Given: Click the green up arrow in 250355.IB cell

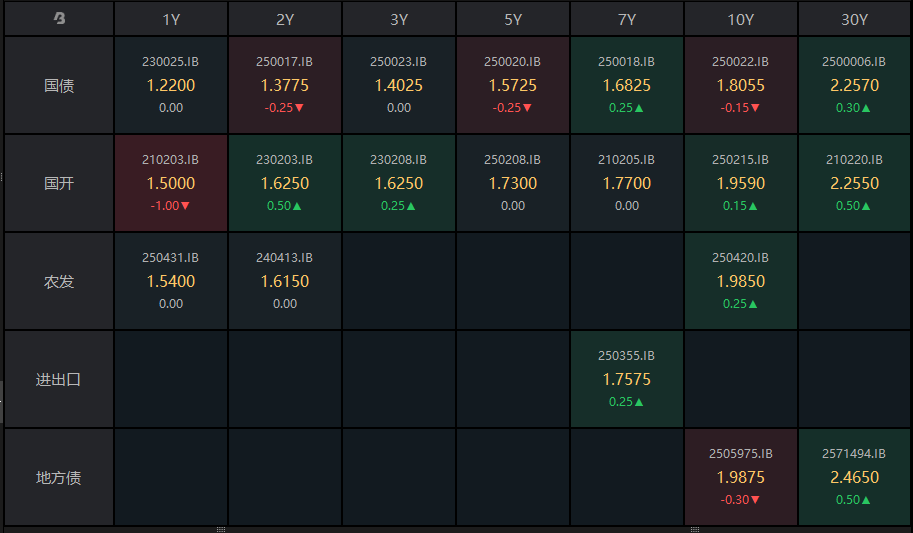Looking at the screenshot, I should coord(638,402).
